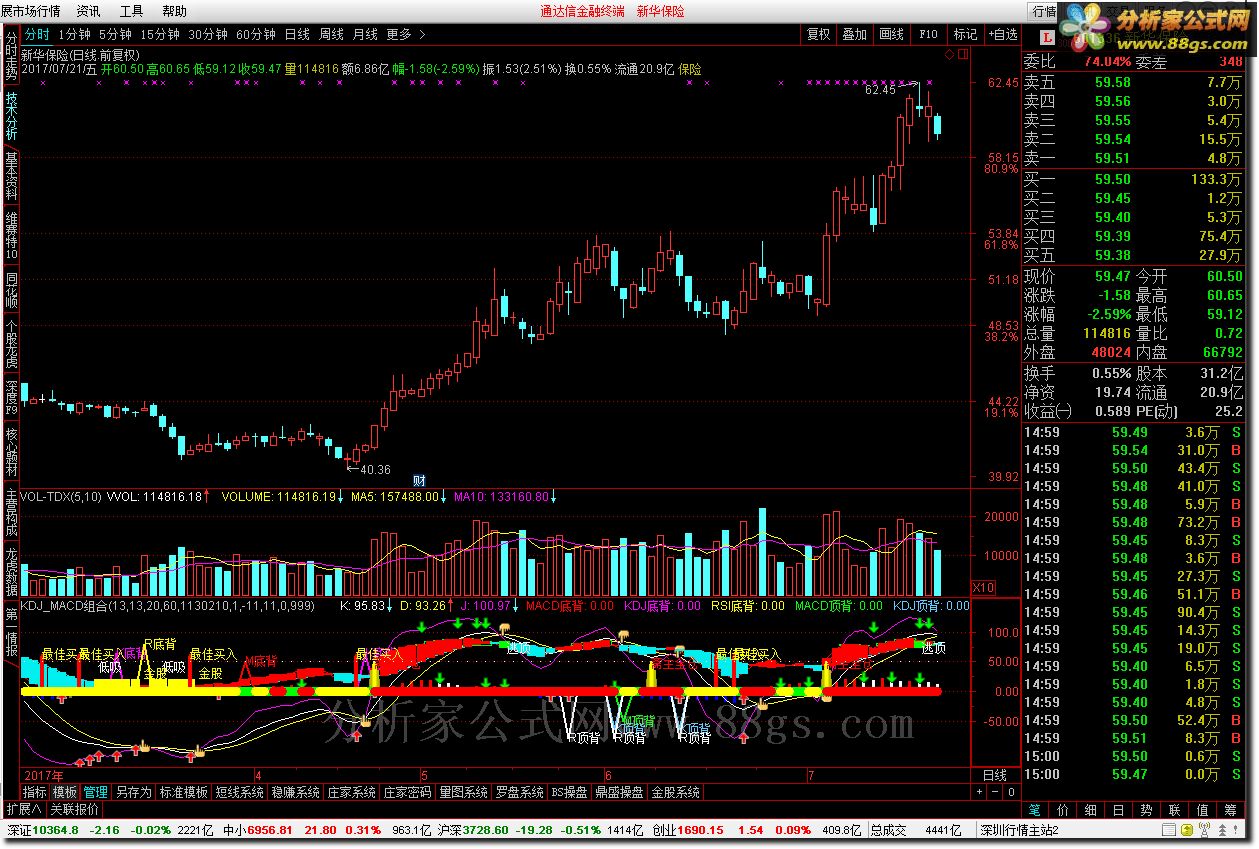Select 庄家密码 template

[x=407, y=792]
